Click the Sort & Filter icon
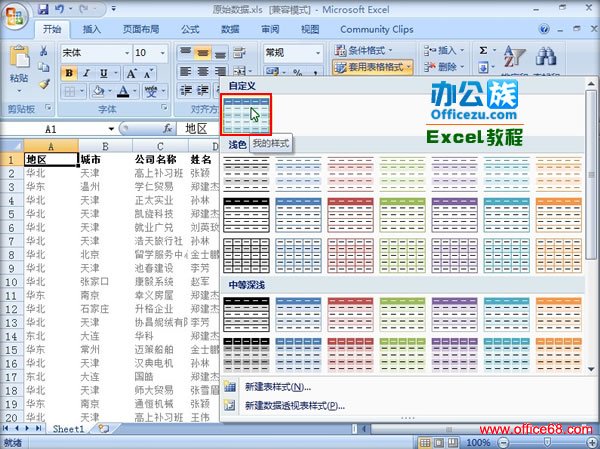 tap(514, 57)
